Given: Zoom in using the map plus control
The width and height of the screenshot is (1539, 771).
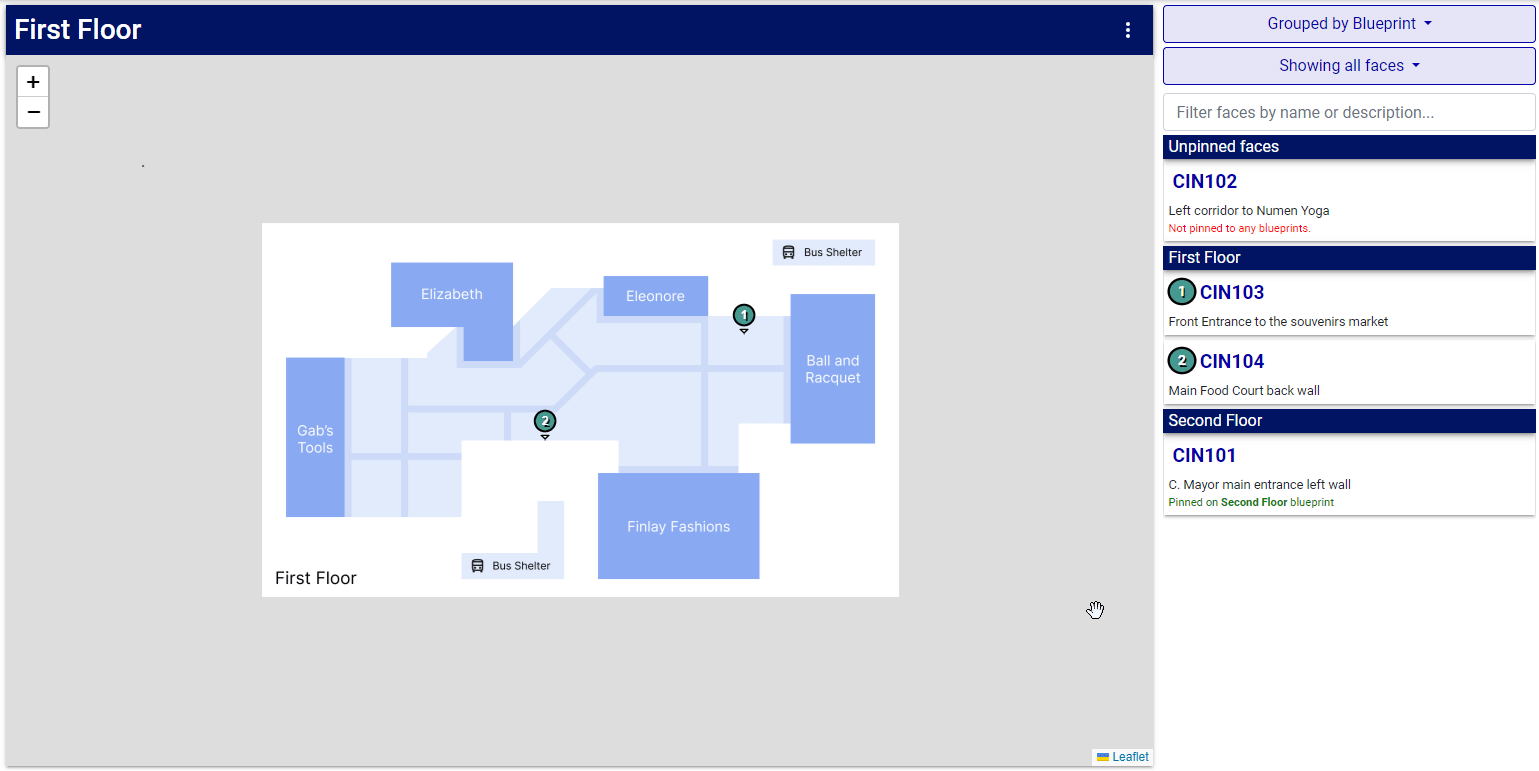Looking at the screenshot, I should point(33,81).
